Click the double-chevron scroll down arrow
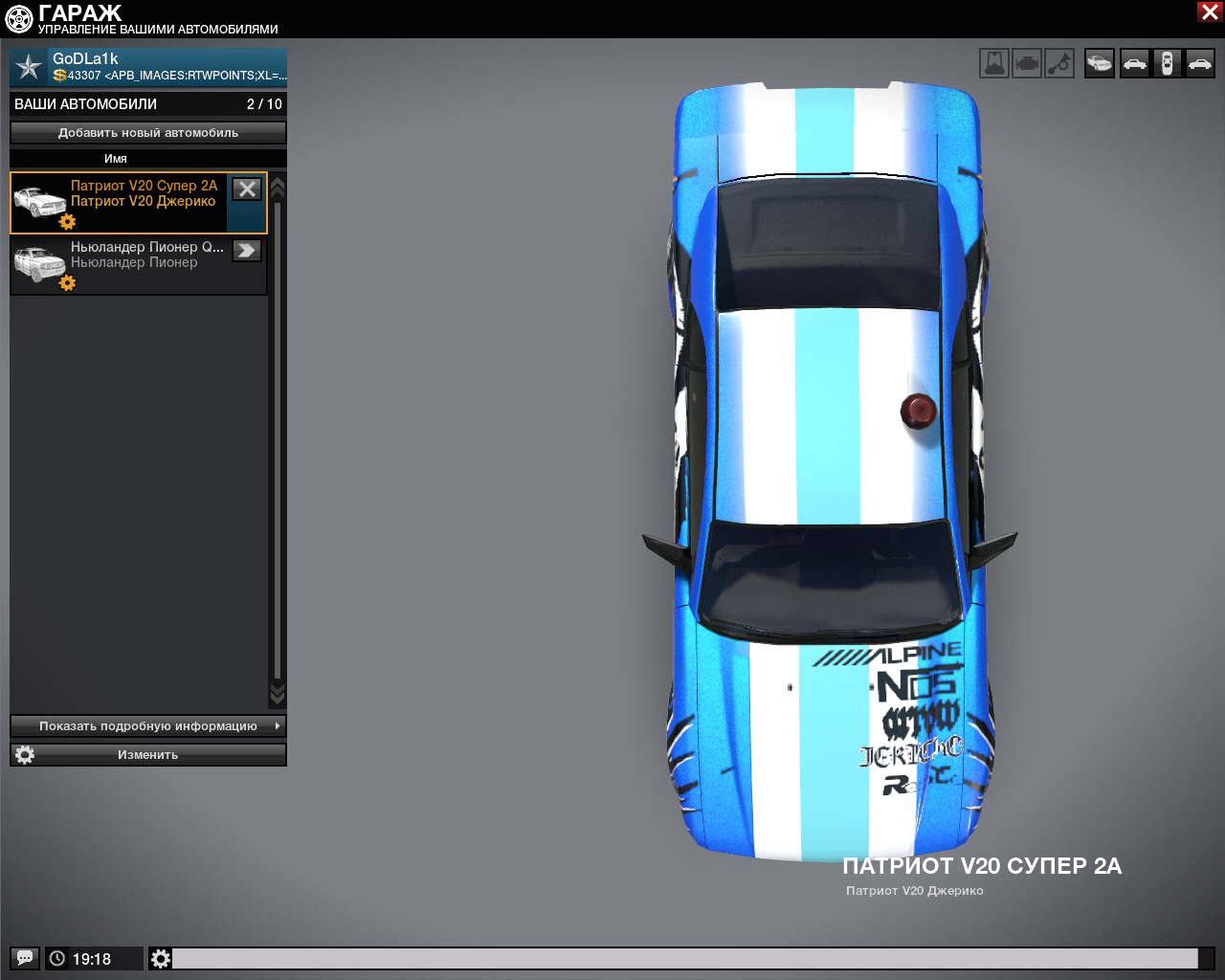The width and height of the screenshot is (1225, 980). coord(278,693)
